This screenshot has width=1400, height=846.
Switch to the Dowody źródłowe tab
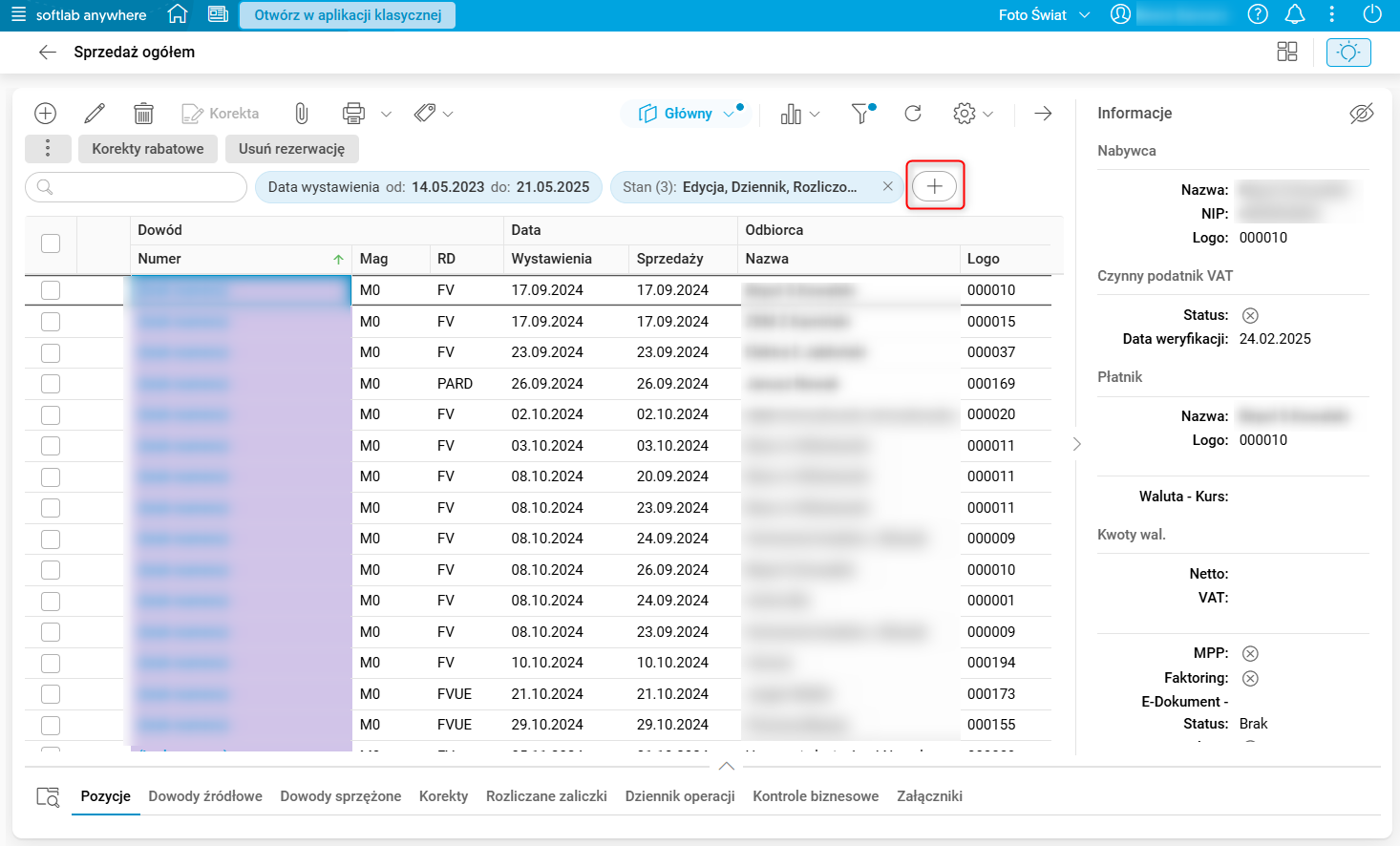(x=205, y=796)
